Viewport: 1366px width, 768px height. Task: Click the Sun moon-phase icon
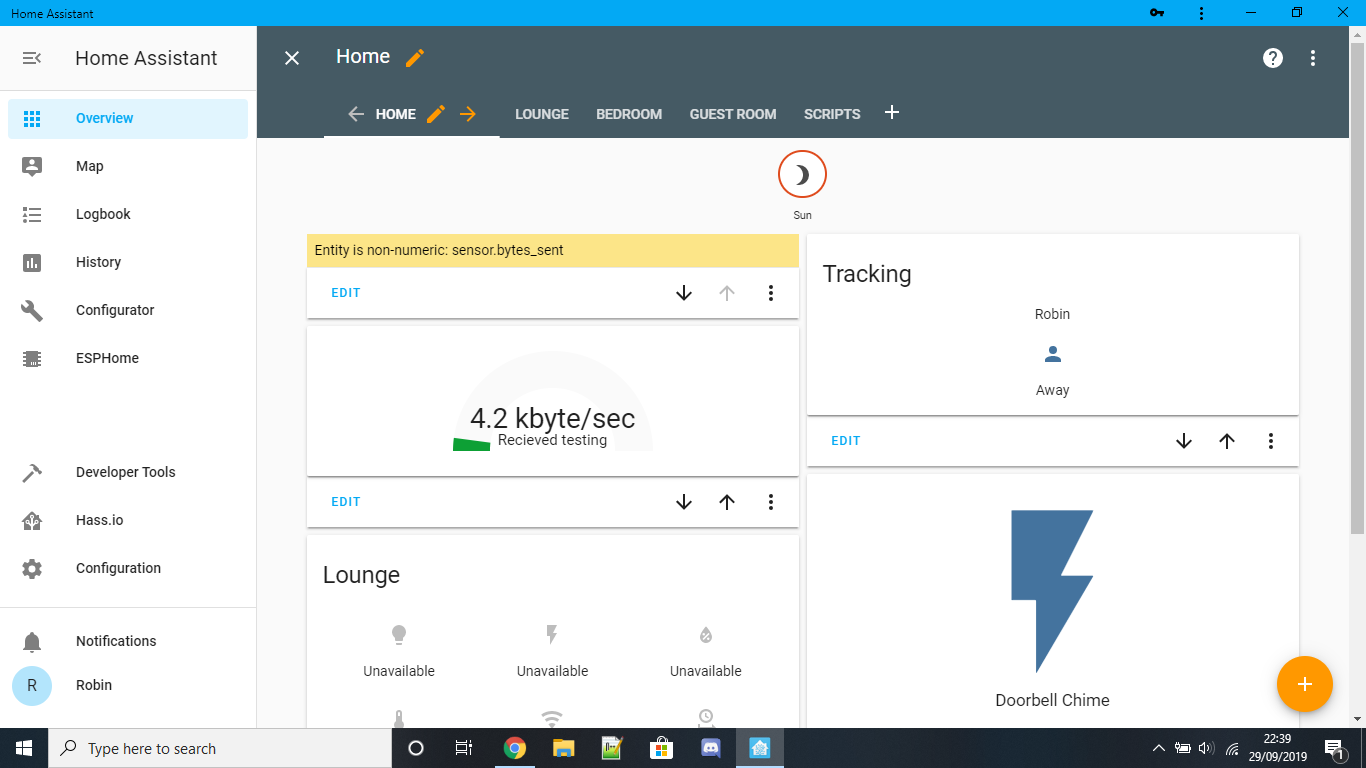(x=802, y=175)
